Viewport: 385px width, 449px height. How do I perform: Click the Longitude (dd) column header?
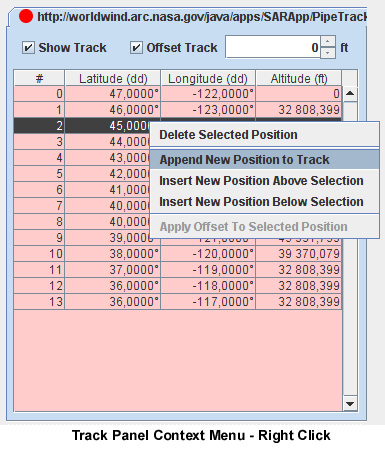click(208, 78)
